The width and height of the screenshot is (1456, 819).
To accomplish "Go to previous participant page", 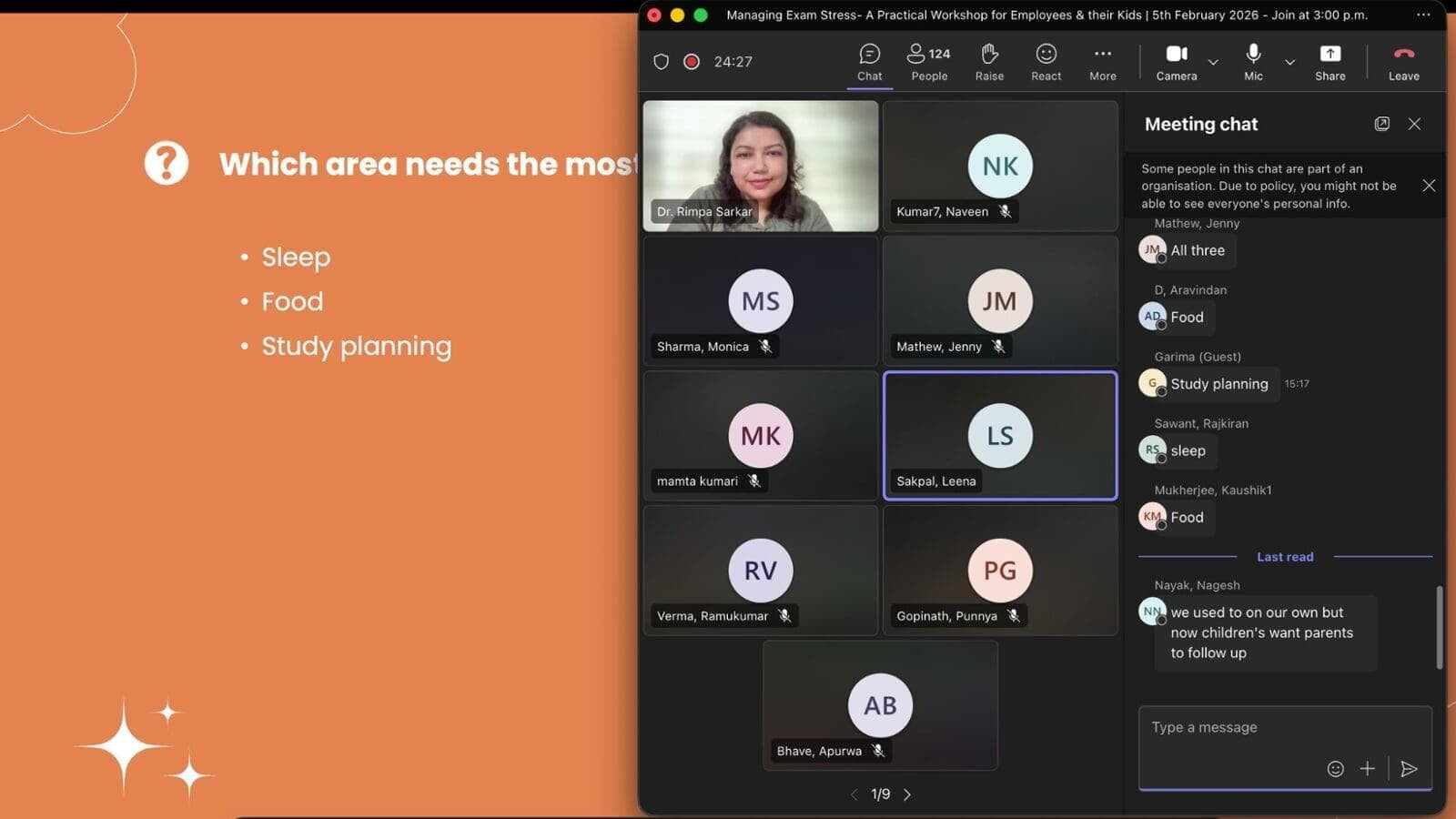I will (854, 794).
